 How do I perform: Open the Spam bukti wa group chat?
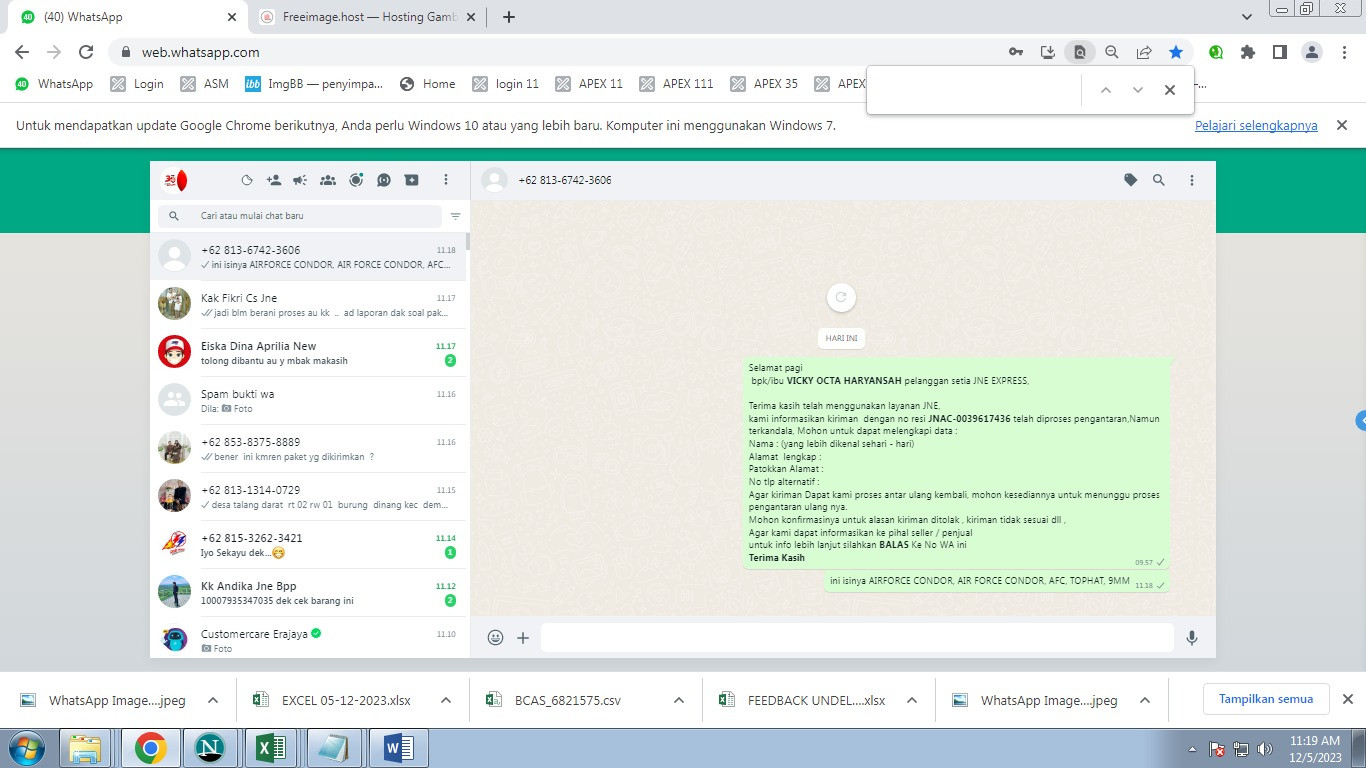(309, 401)
